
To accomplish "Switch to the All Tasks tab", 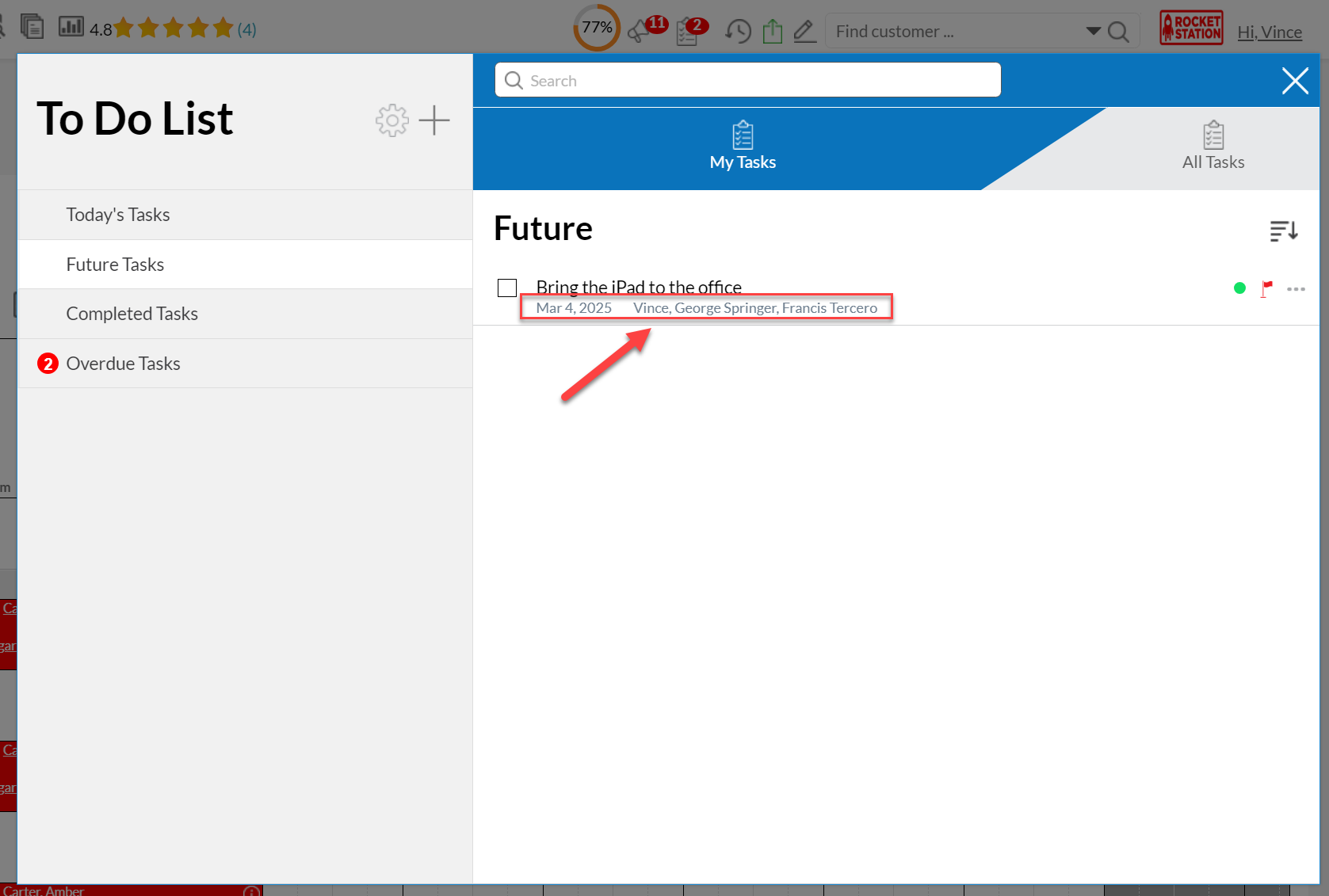I will click(x=1213, y=147).
